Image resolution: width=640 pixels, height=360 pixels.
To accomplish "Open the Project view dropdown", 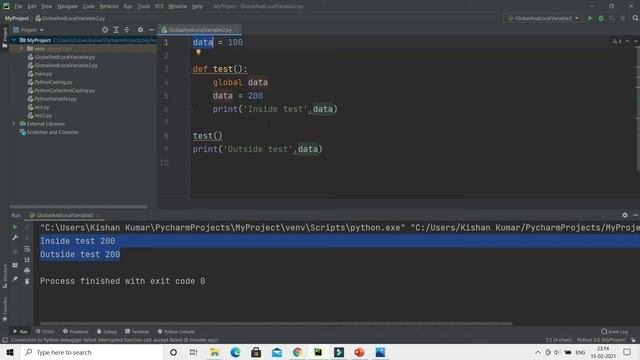I will coord(28,30).
